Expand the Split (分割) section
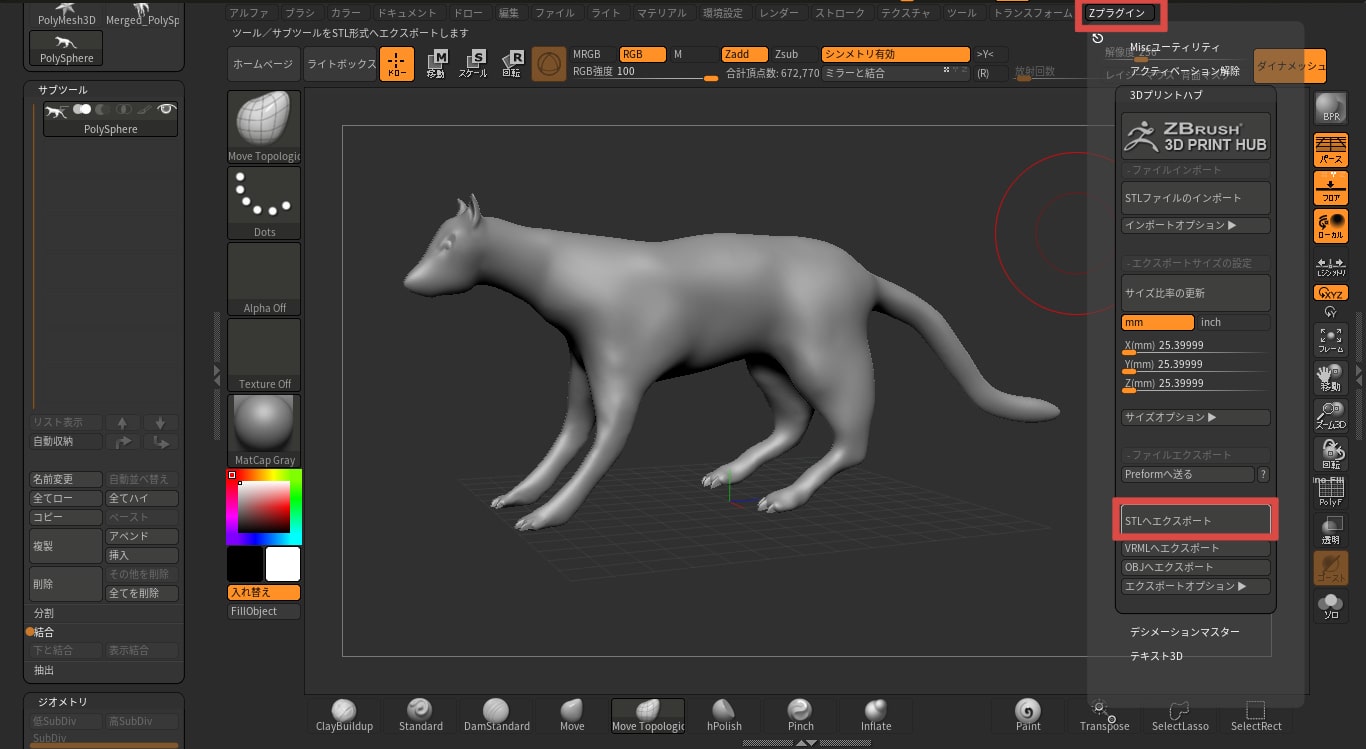This screenshot has width=1366, height=749. 44,613
